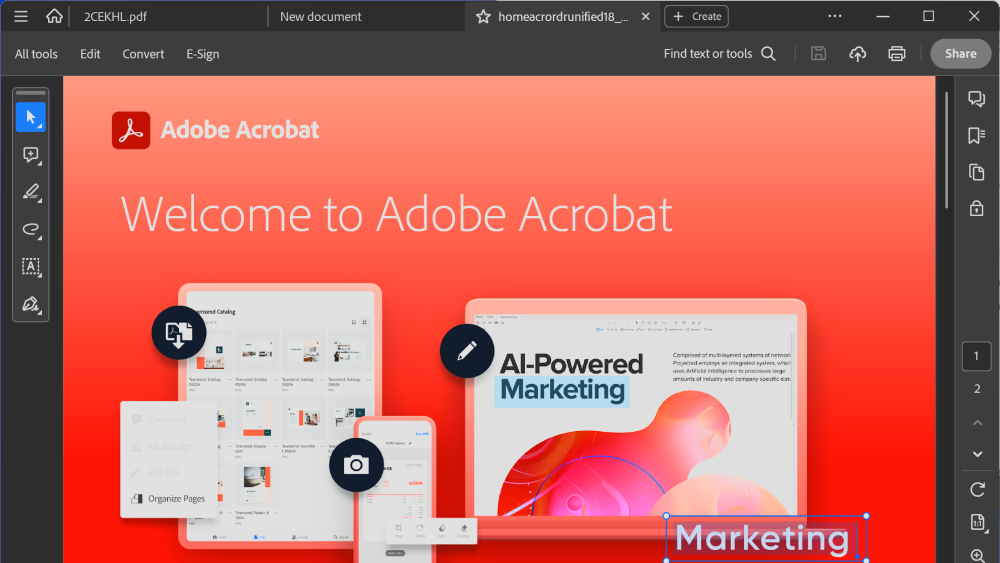Screen dimensions: 1000x563
Task: Click the pencil edit circle icon
Action: click(467, 351)
